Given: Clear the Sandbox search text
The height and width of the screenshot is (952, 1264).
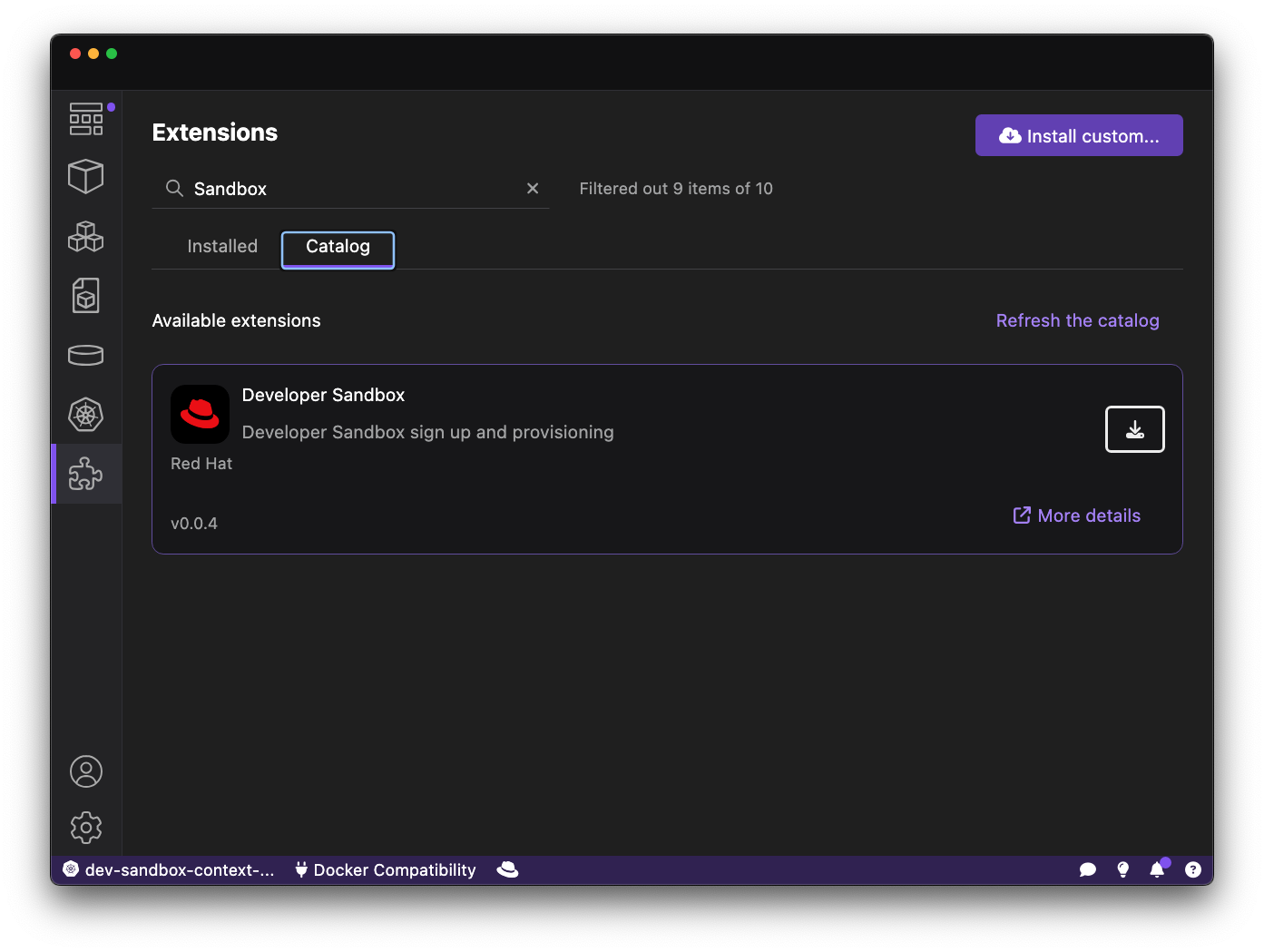Looking at the screenshot, I should (533, 188).
